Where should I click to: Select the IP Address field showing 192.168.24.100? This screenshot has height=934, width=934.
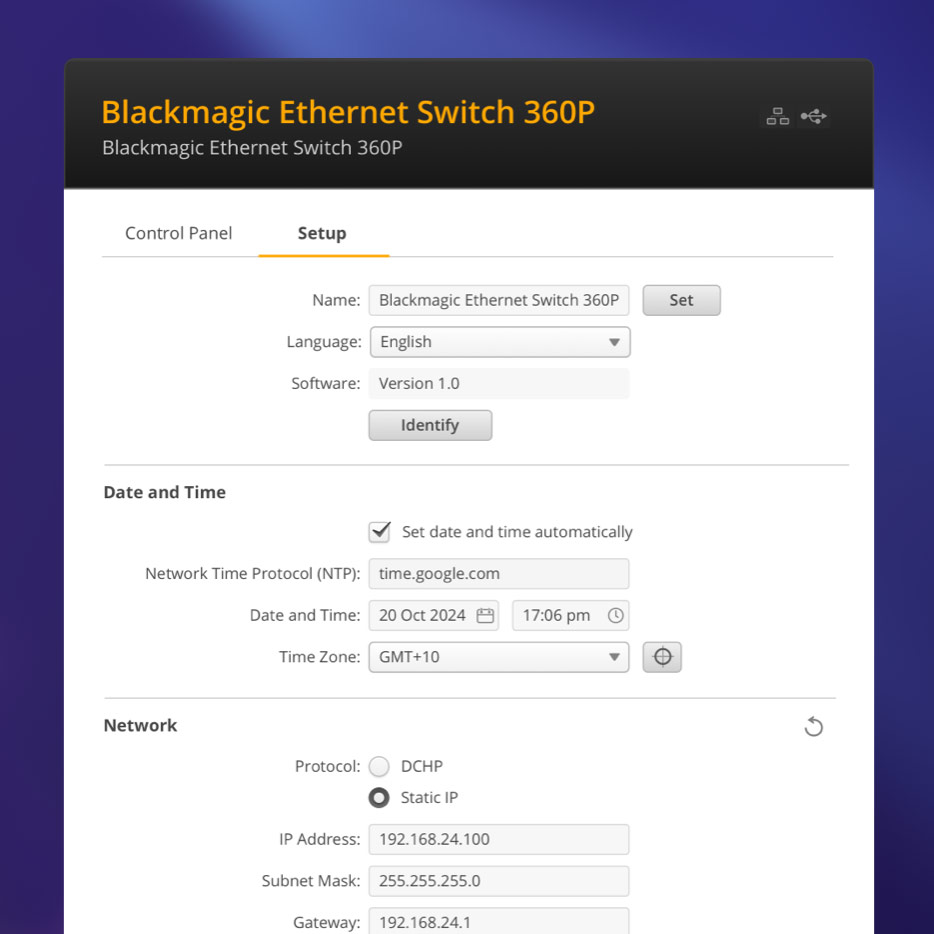(498, 839)
